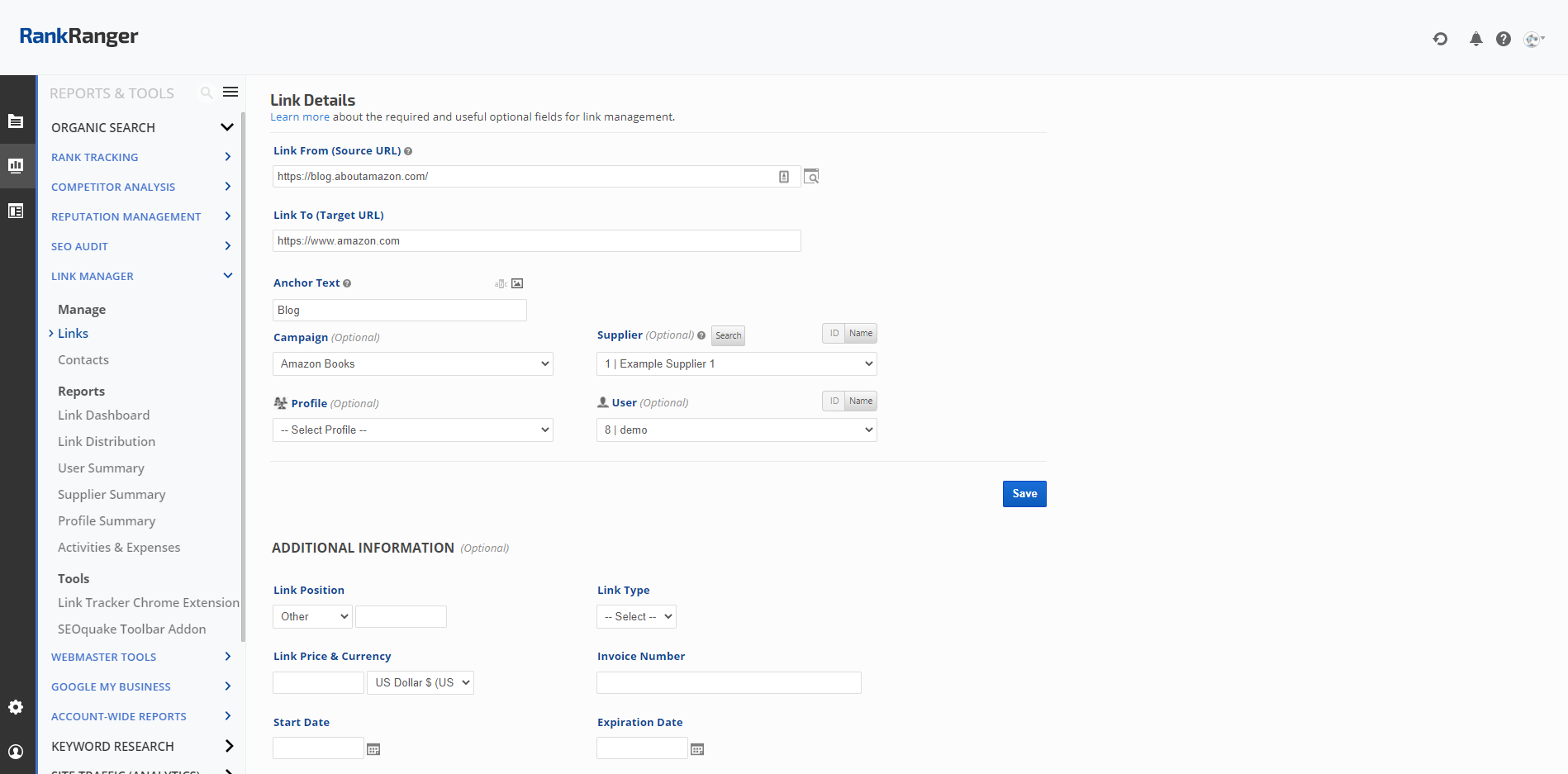
Task: Toggle Supplier display to ID
Action: [x=834, y=334]
